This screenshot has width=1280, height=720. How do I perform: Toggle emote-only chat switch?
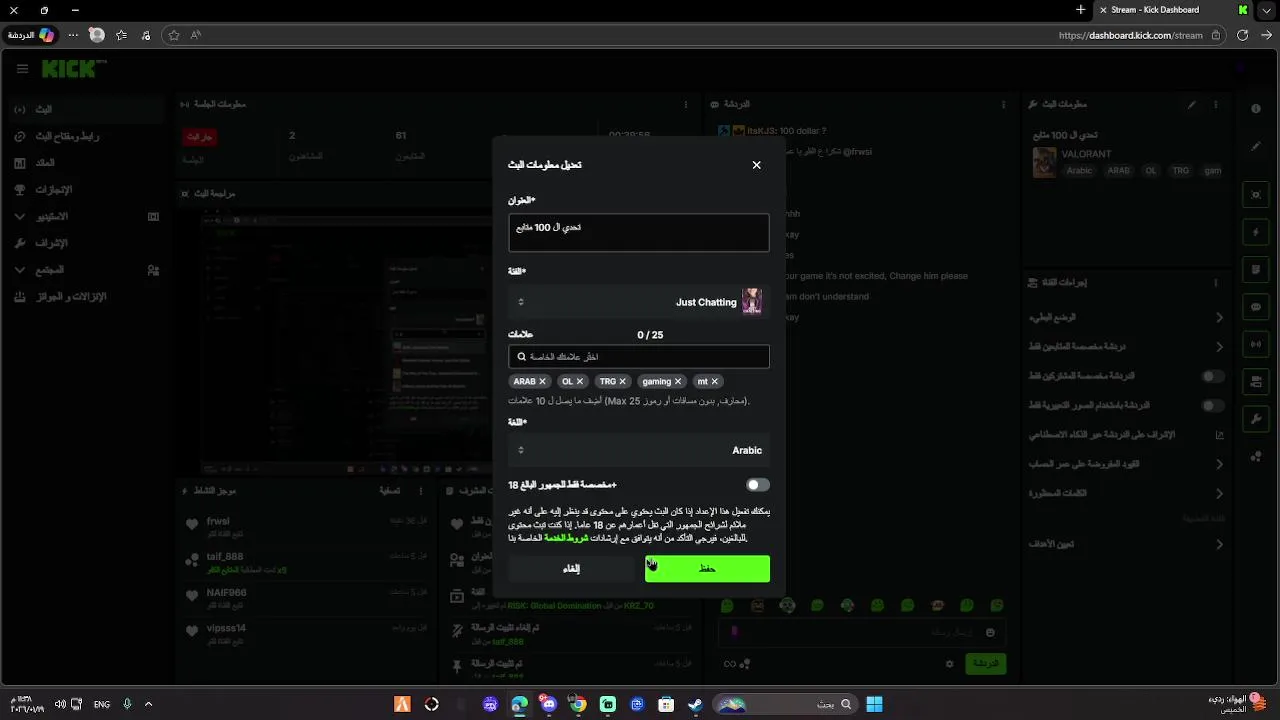pyautogui.click(x=1213, y=406)
